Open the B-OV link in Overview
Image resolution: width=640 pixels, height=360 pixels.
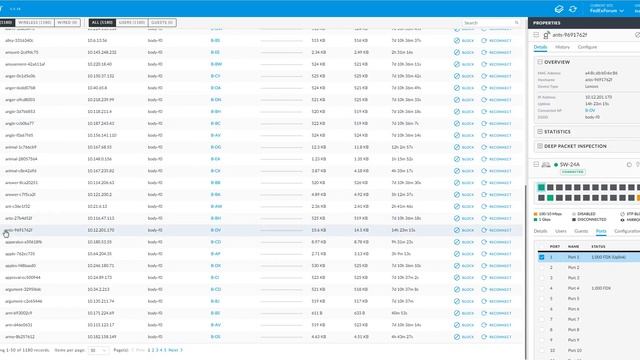pyautogui.click(x=590, y=111)
